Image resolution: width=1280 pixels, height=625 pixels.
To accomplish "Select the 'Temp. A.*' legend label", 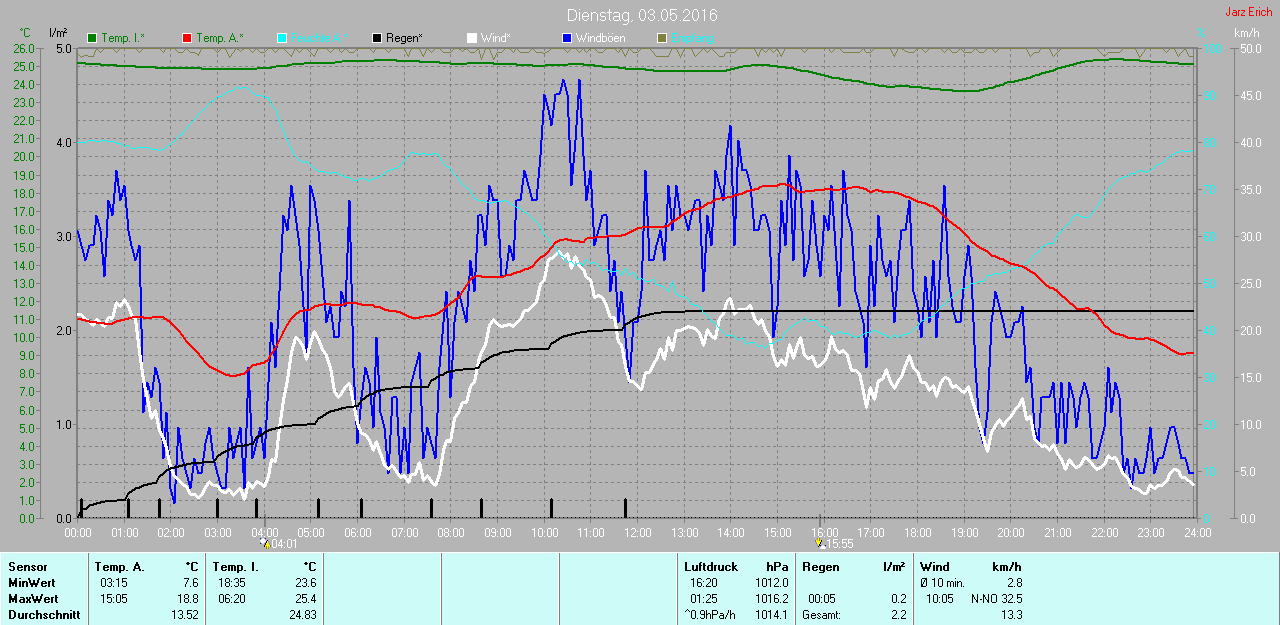I will tap(220, 38).
